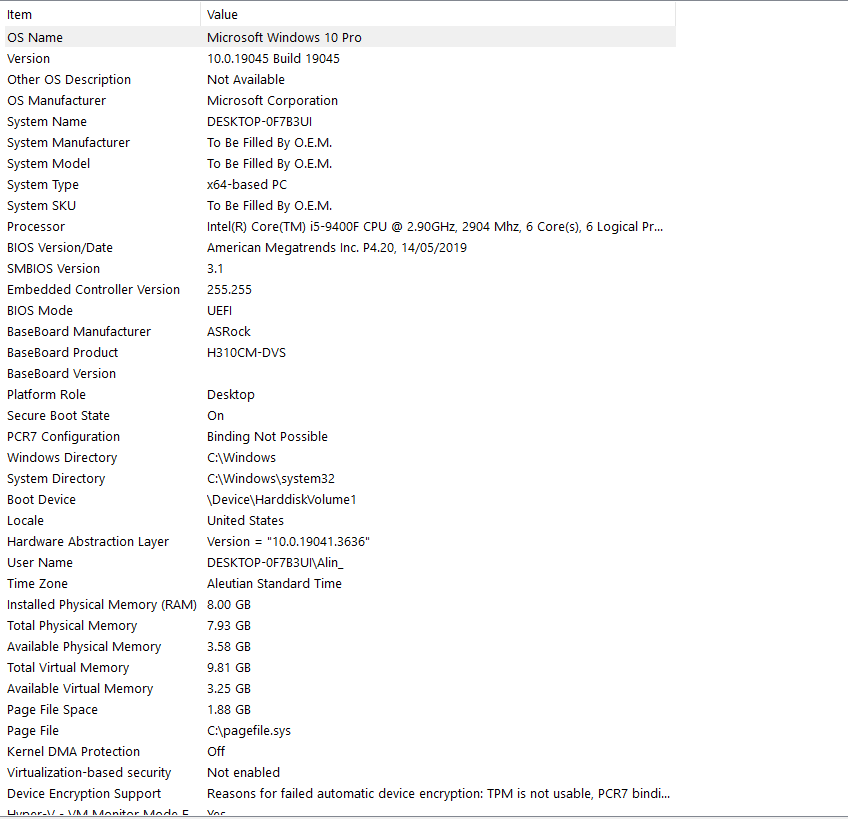The width and height of the screenshot is (848, 819).
Task: Select the OS Name row
Action: click(340, 37)
